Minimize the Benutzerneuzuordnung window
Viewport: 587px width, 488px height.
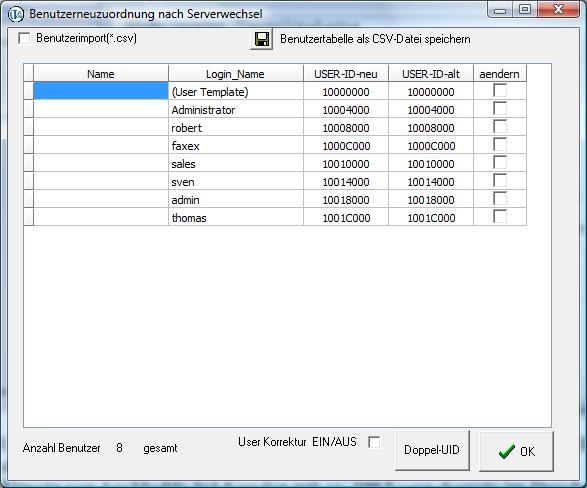click(x=500, y=9)
